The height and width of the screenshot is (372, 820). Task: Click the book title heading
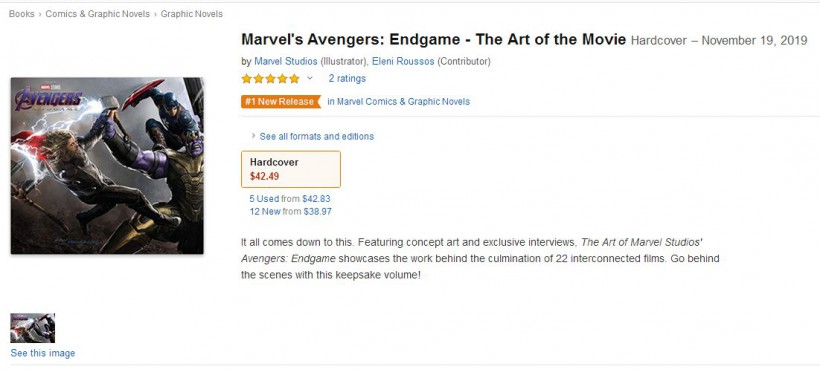pos(434,40)
